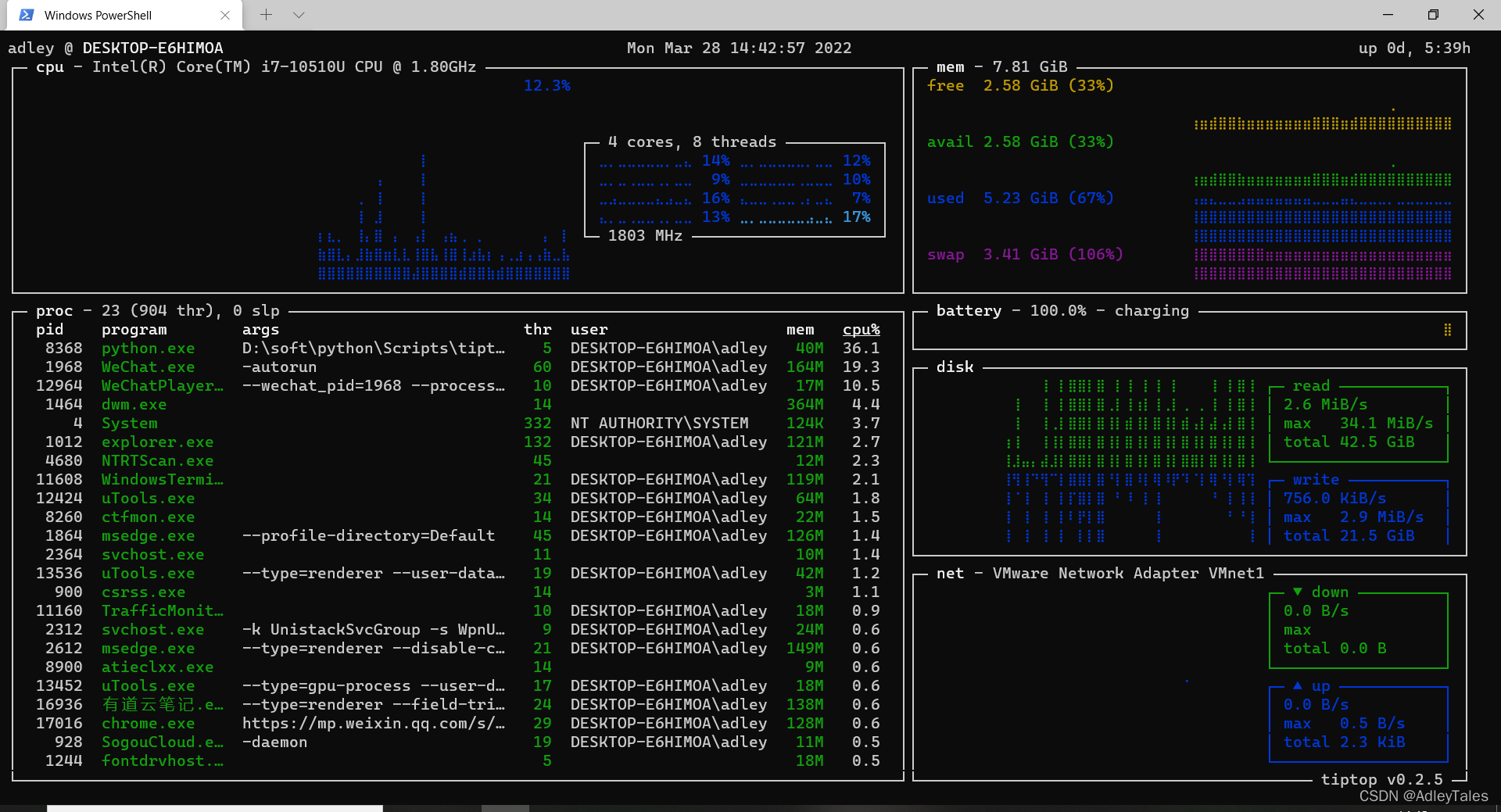
Task: Click the net up total 2.3 KiB
Action: click(1345, 742)
